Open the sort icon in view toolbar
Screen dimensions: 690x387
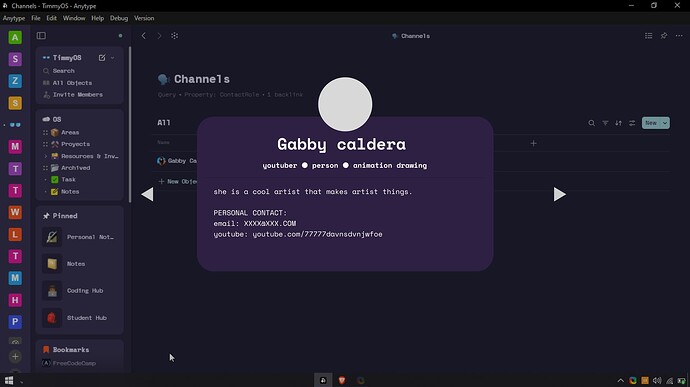coord(618,123)
